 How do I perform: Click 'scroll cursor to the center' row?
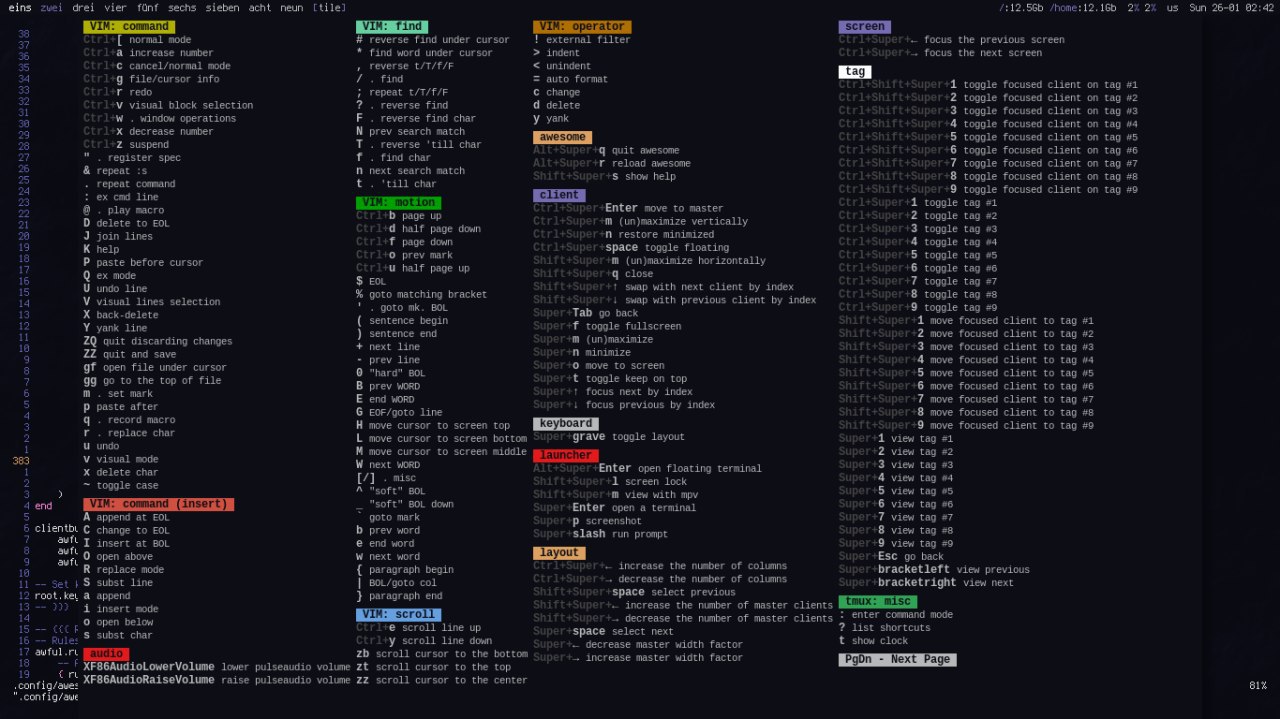(441, 680)
